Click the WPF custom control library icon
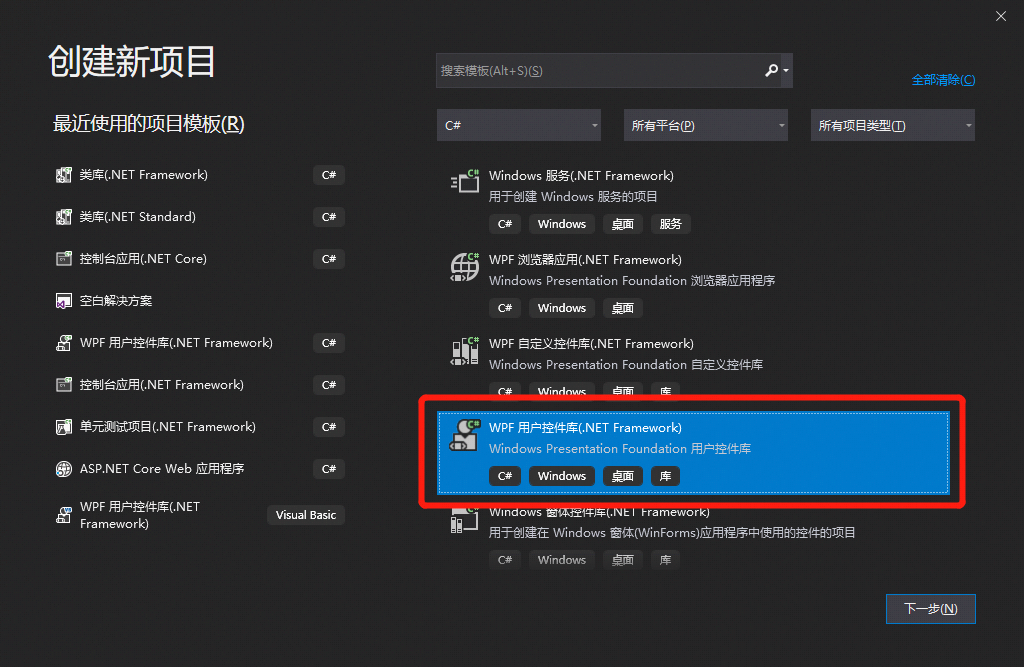This screenshot has height=667, width=1024. tap(465, 351)
